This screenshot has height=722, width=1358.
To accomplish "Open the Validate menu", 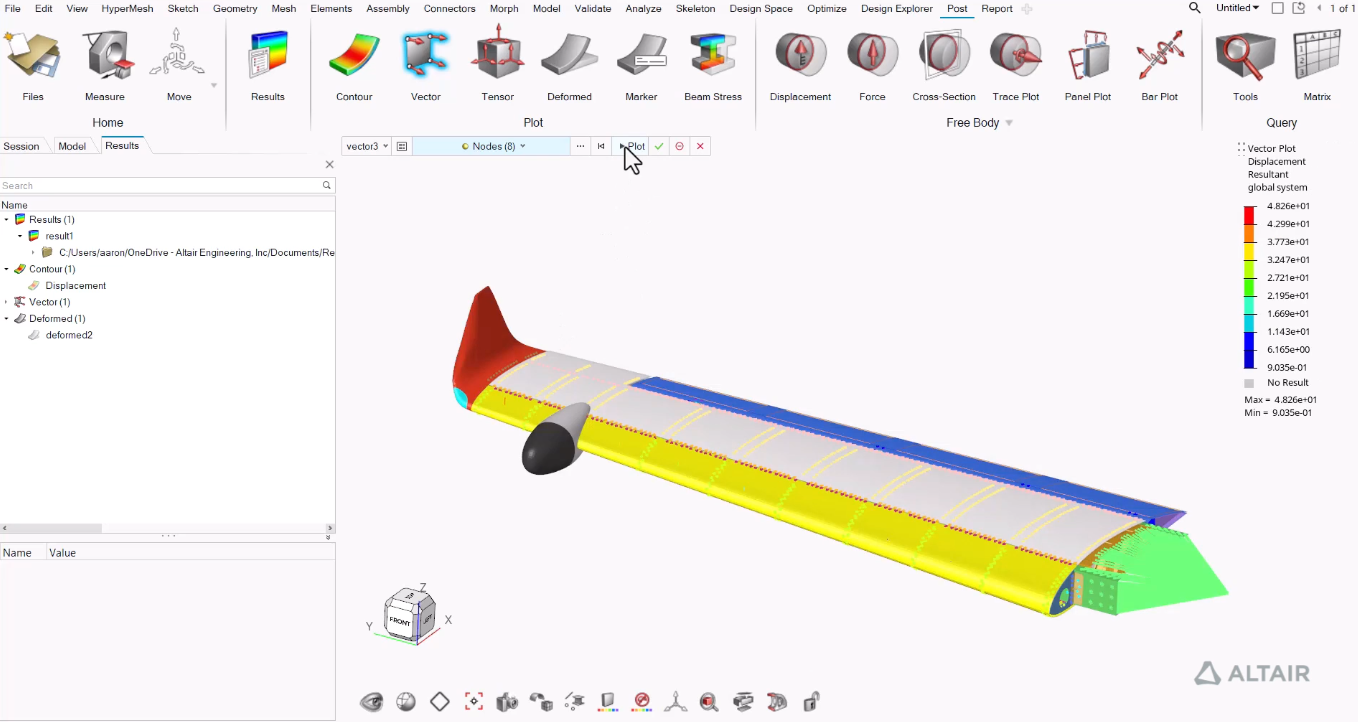I will click(593, 9).
